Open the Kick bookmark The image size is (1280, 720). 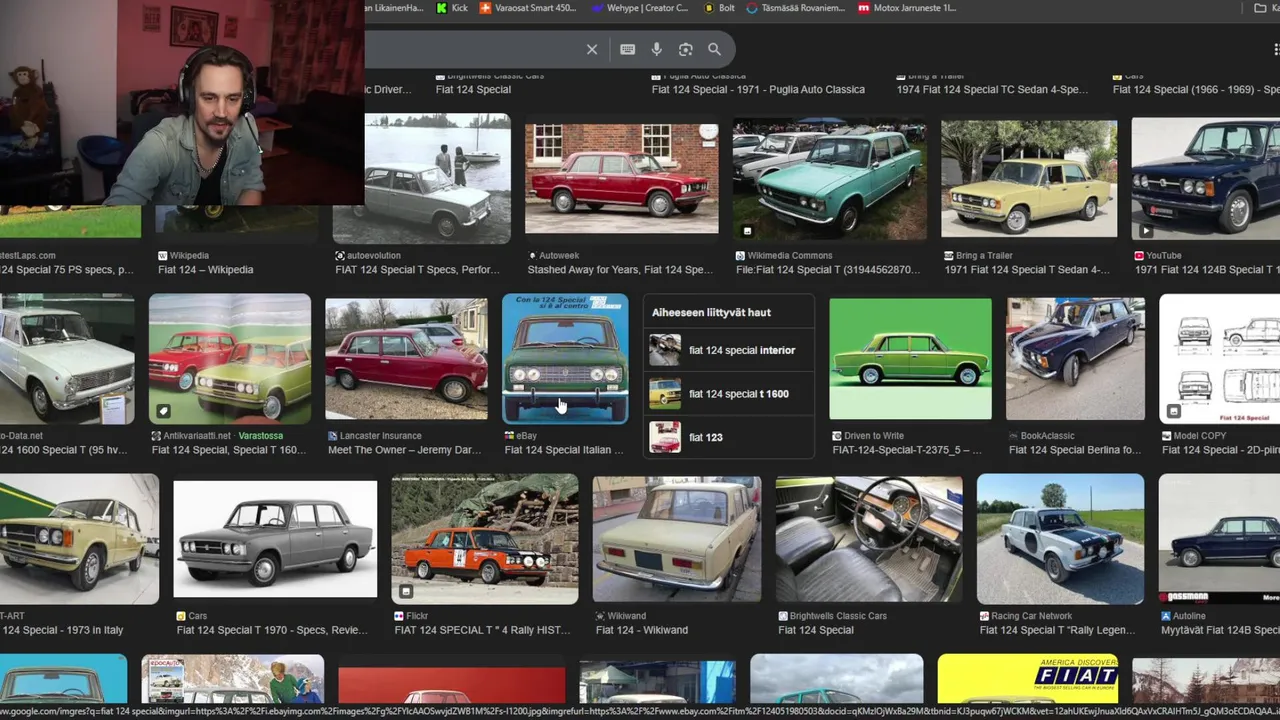[x=453, y=8]
